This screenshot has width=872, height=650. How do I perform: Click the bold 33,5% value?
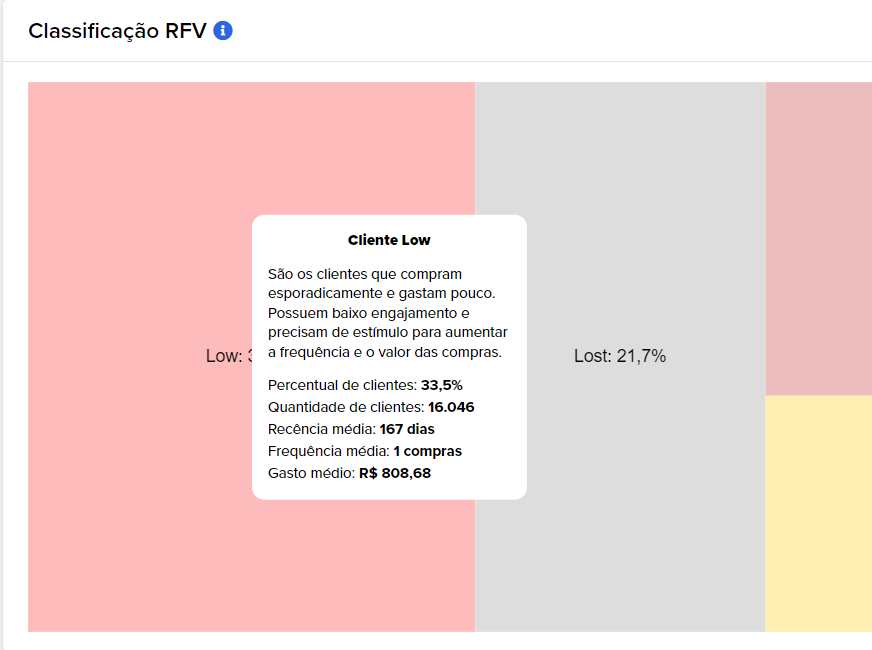click(x=442, y=385)
